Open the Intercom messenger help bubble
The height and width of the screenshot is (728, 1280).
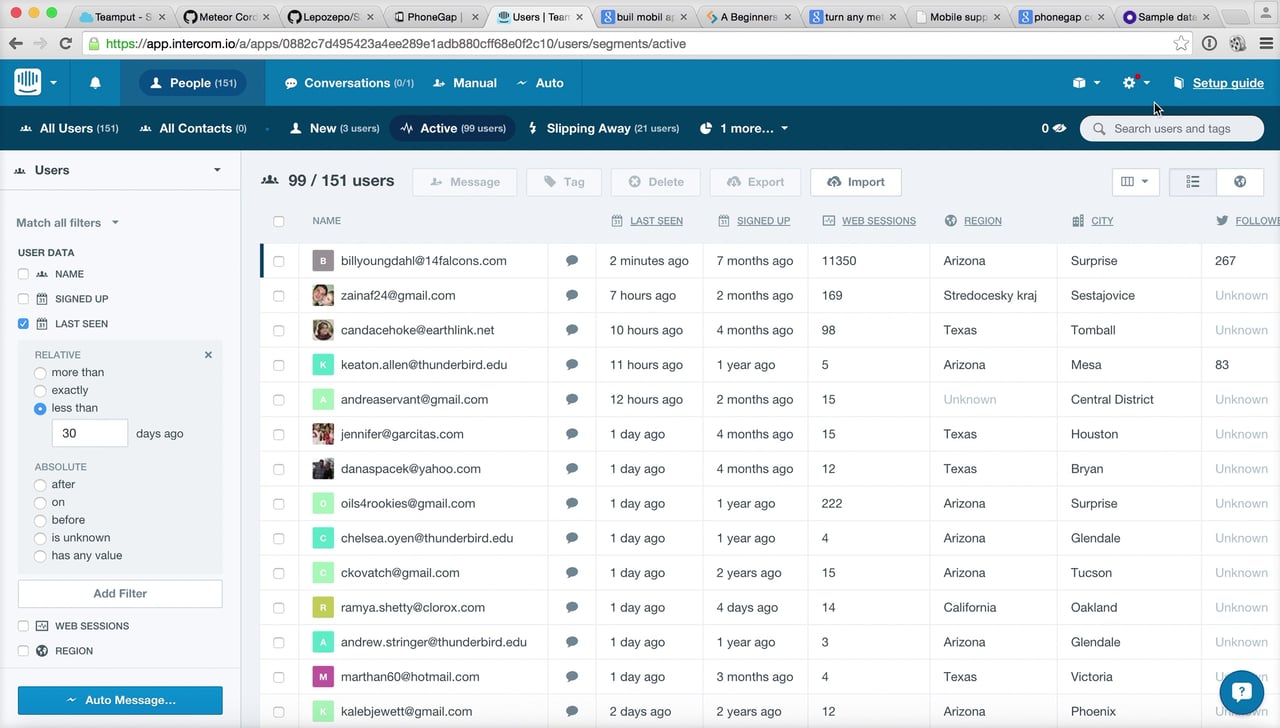click(1241, 692)
